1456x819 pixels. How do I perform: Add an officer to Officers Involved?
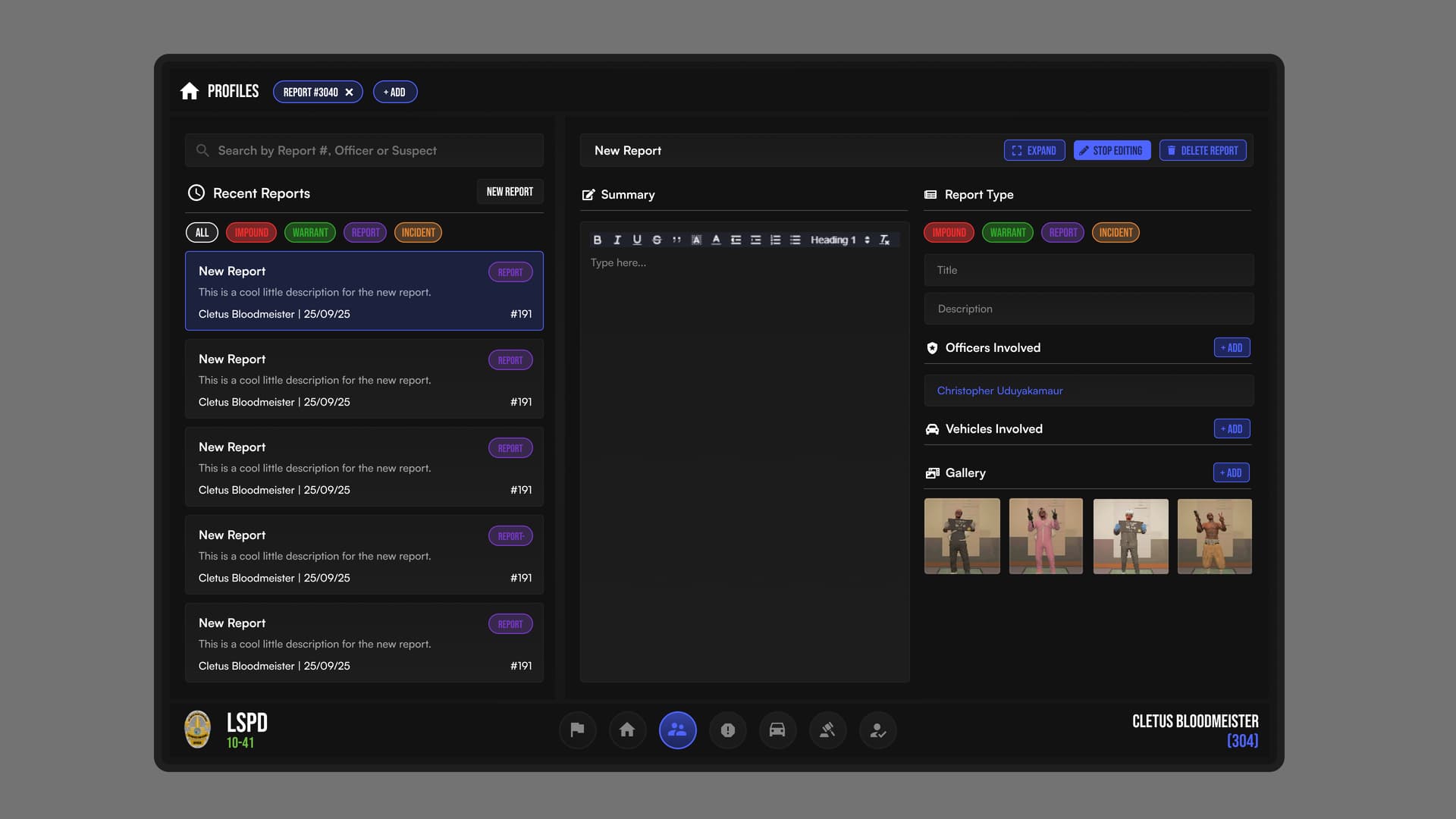[x=1232, y=348]
